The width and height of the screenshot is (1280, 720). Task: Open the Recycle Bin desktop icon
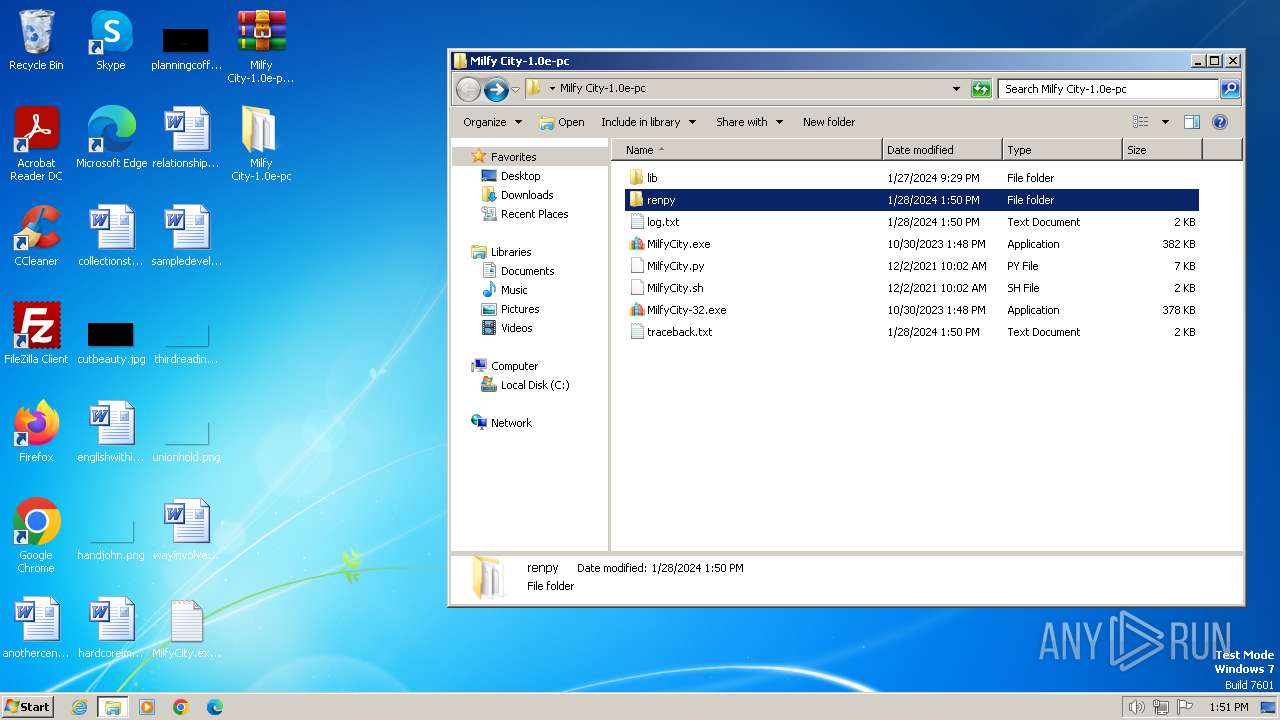tap(36, 41)
